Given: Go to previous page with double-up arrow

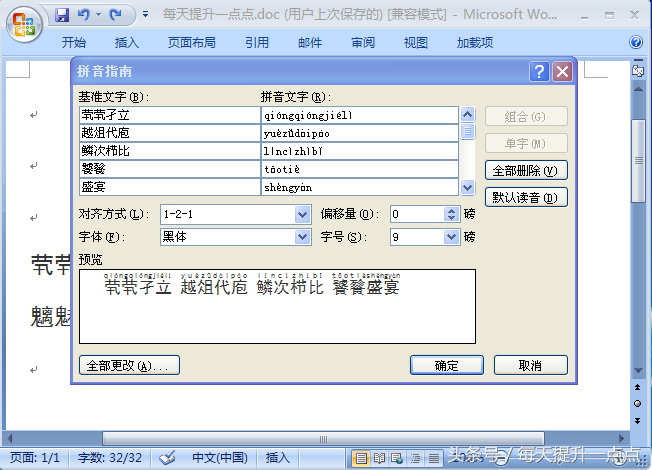Looking at the screenshot, I should point(637,387).
